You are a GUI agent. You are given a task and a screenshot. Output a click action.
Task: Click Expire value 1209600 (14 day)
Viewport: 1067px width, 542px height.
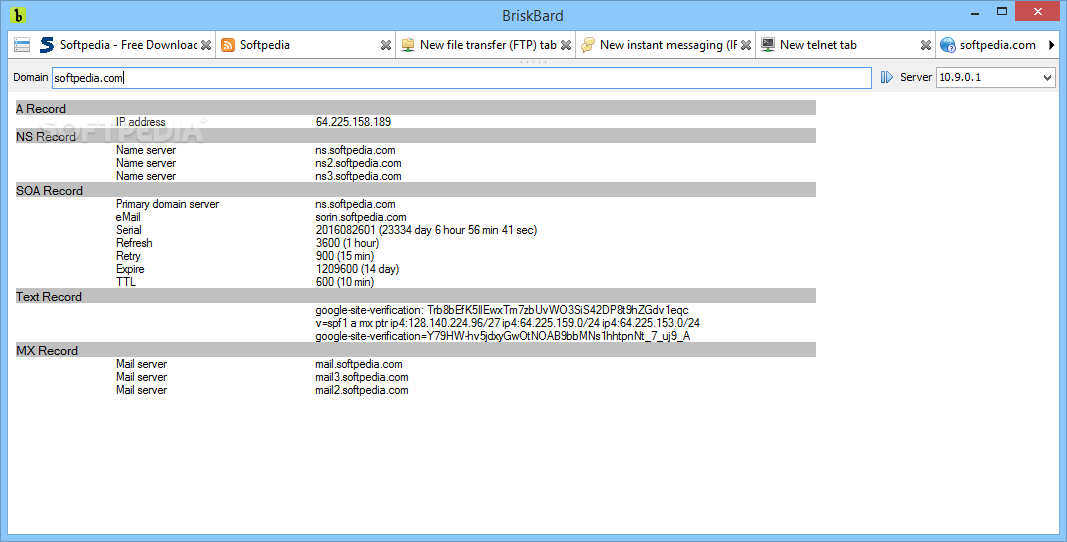357,269
